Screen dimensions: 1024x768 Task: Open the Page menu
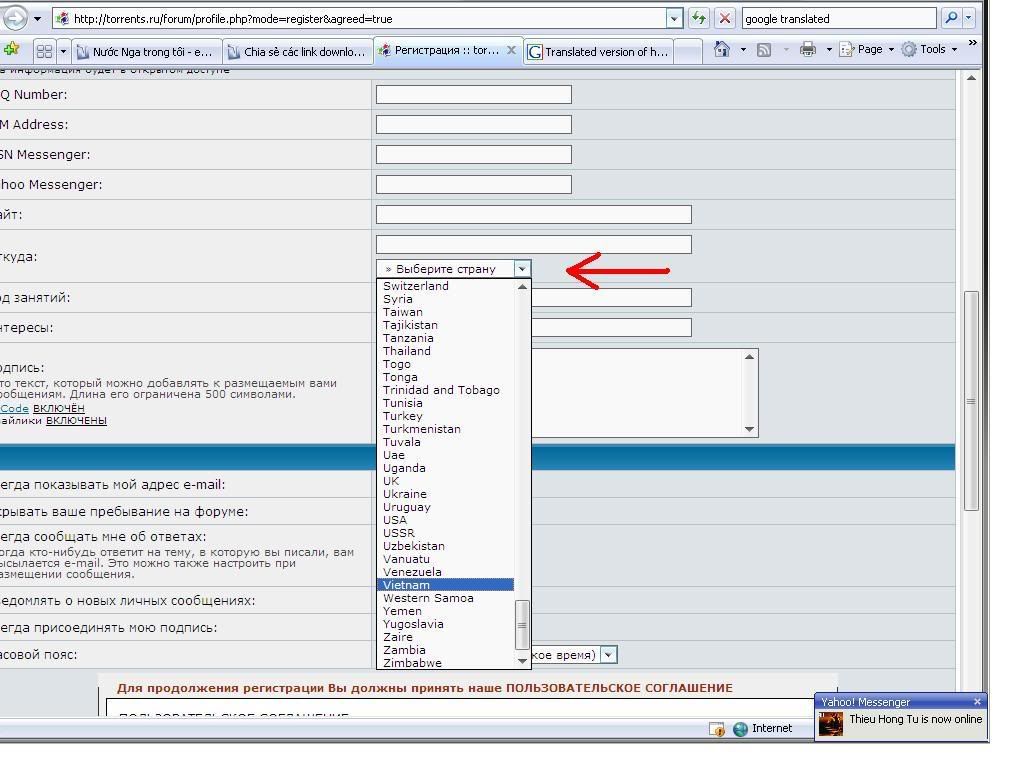pyautogui.click(x=864, y=49)
